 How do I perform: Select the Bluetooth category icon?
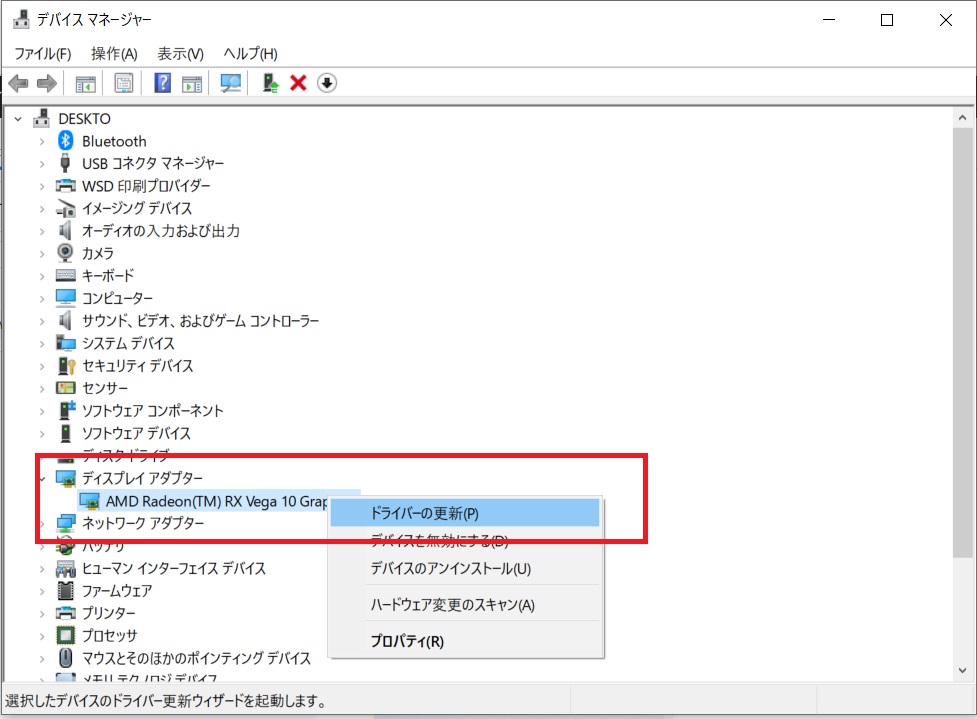click(65, 141)
